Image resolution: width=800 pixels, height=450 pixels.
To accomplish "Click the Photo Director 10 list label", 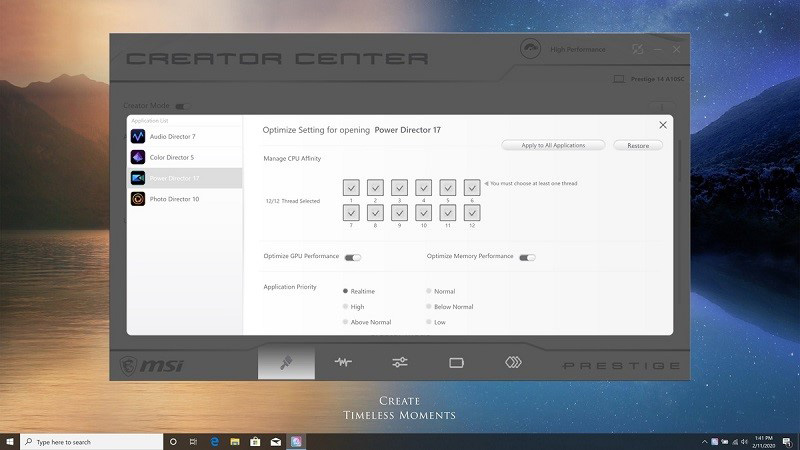I will tap(174, 199).
